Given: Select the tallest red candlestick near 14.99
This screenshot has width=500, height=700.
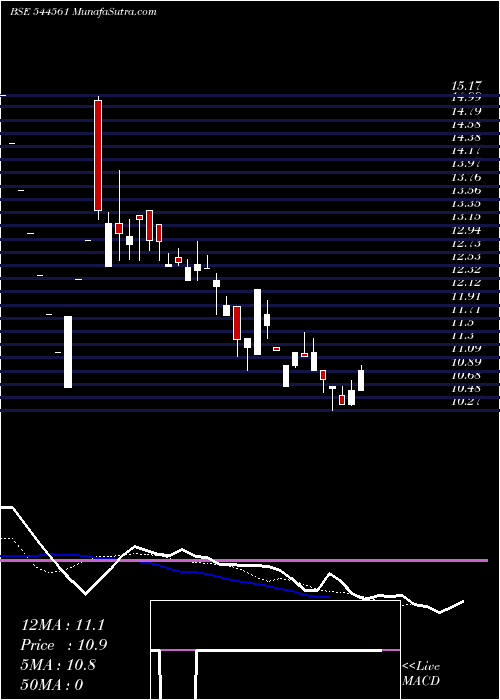Looking at the screenshot, I should click(98, 155).
